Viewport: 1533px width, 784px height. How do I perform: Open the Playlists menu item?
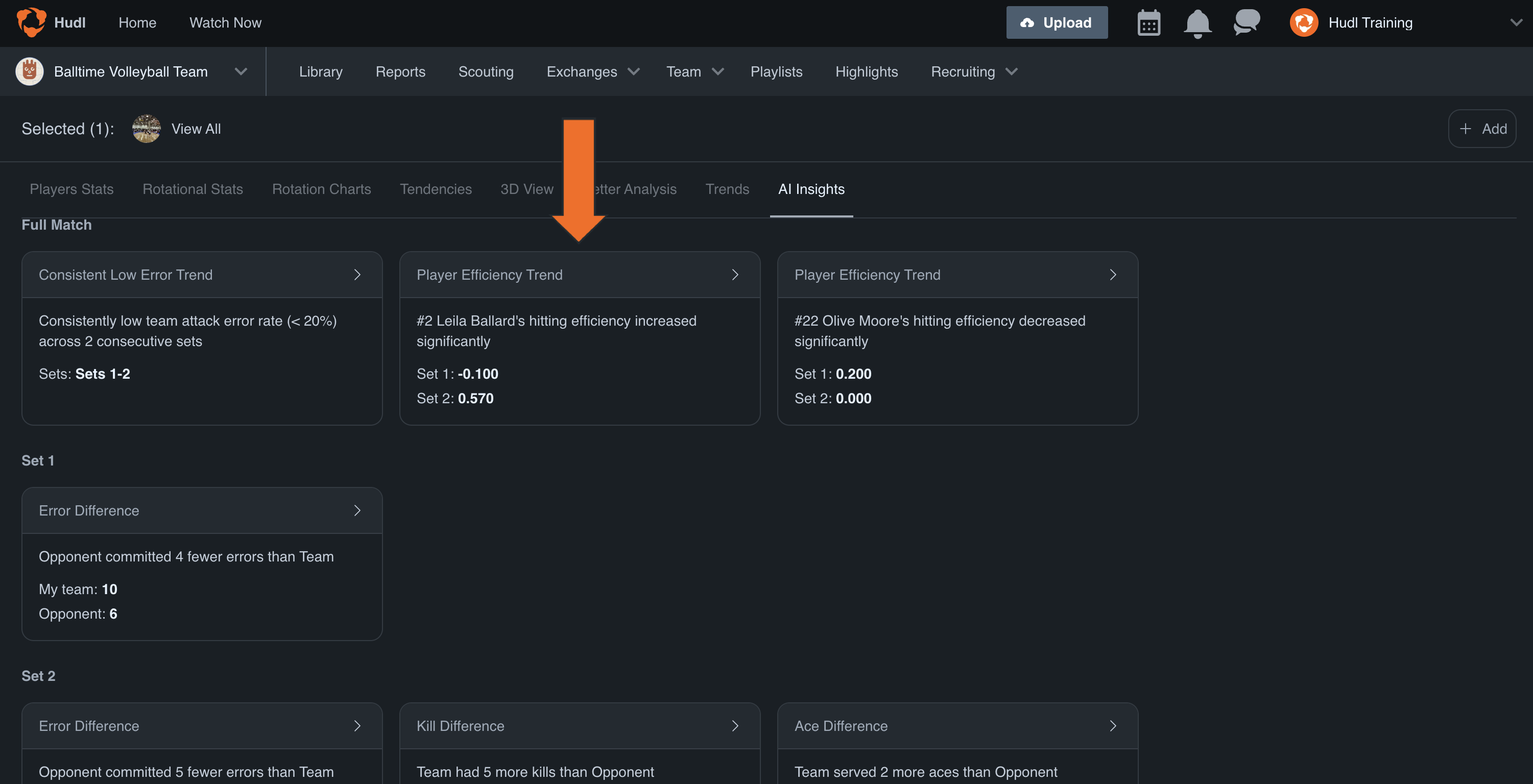(x=776, y=71)
